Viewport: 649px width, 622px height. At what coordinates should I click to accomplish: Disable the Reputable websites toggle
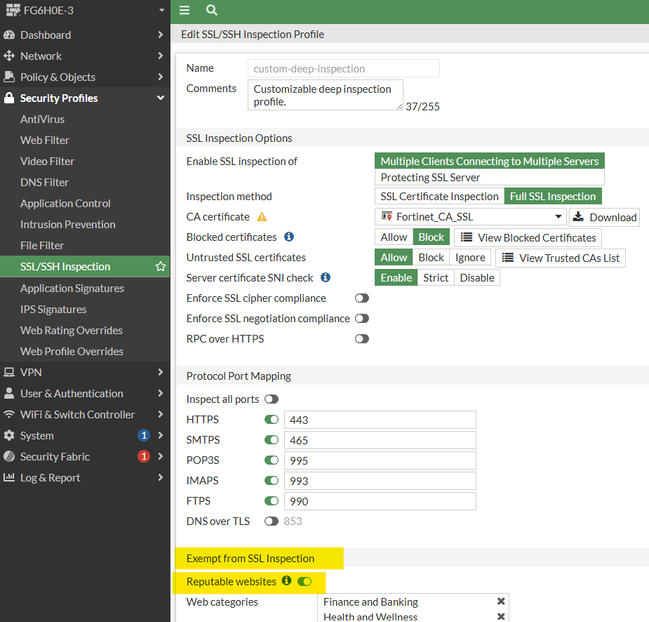point(305,581)
